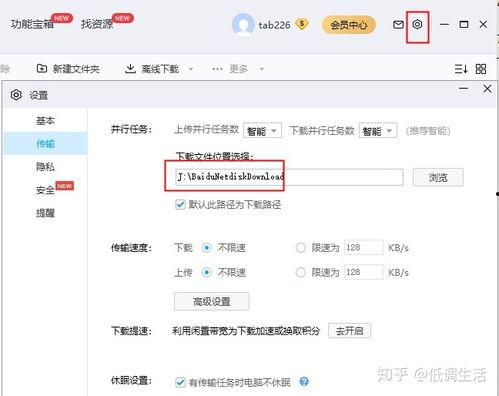
Task: Switch to grid view icon
Action: pyautogui.click(x=481, y=69)
